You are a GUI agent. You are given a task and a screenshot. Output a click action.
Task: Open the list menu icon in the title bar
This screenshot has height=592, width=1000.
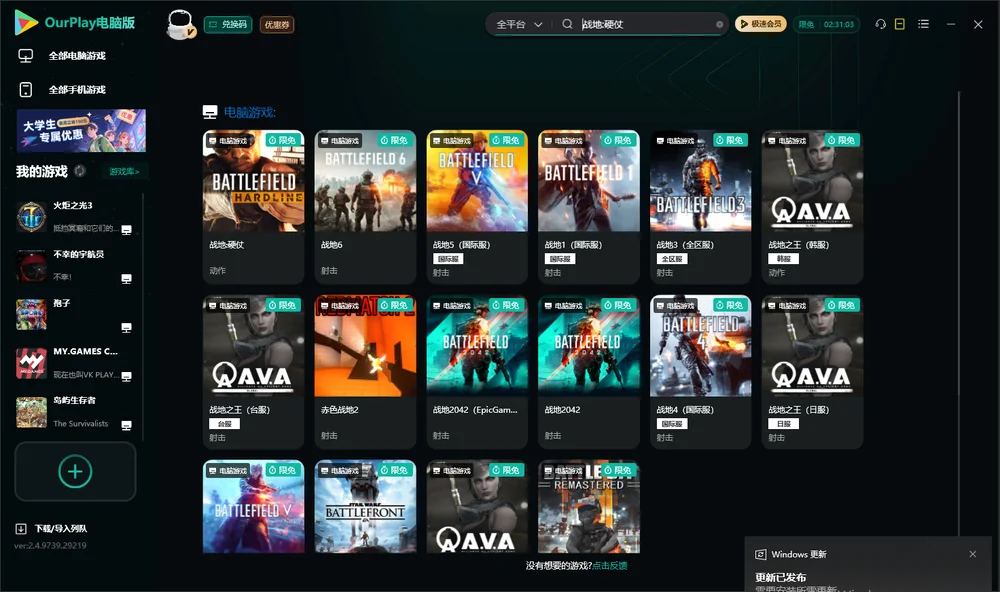click(x=923, y=24)
